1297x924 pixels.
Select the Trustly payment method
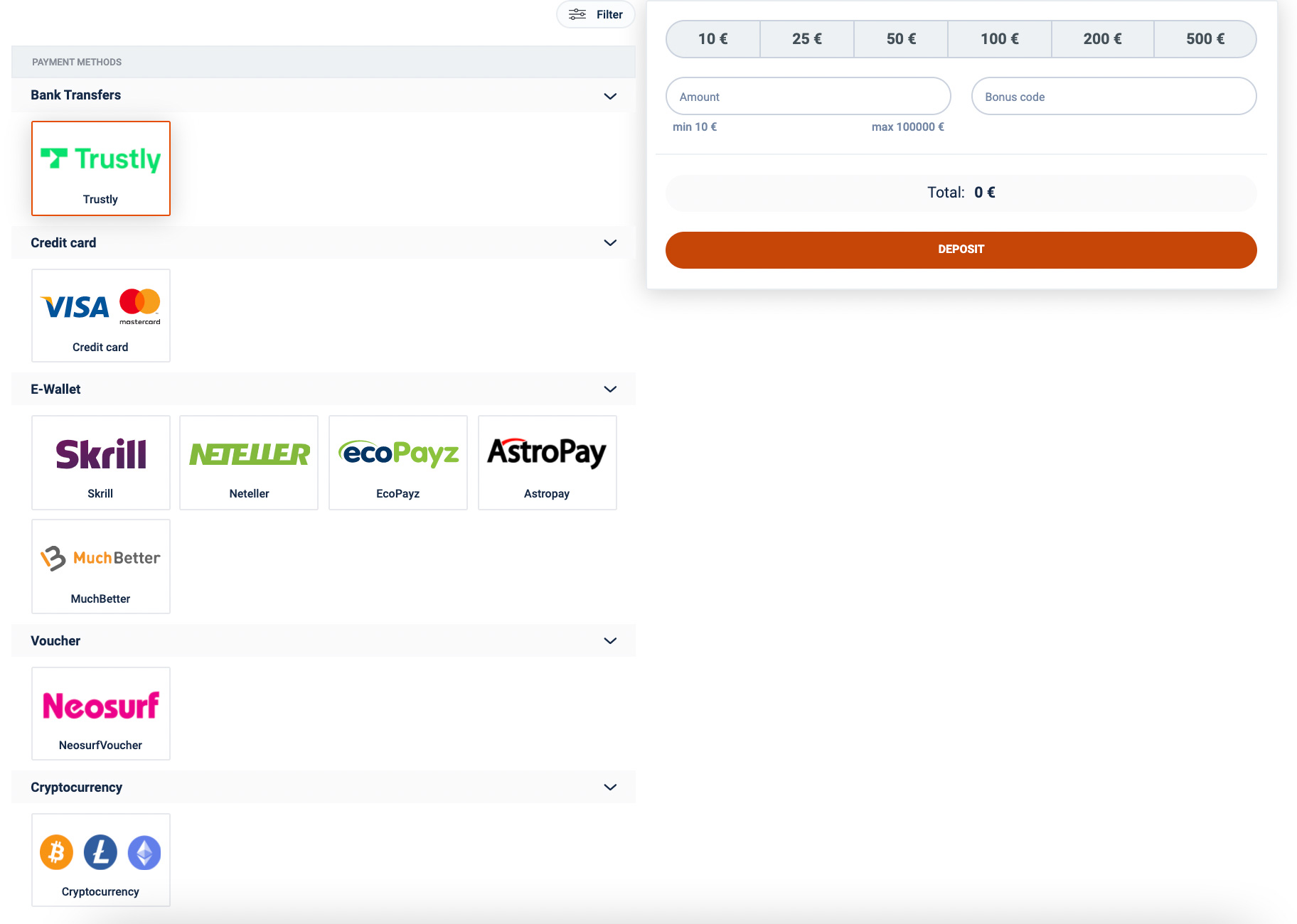pos(101,168)
